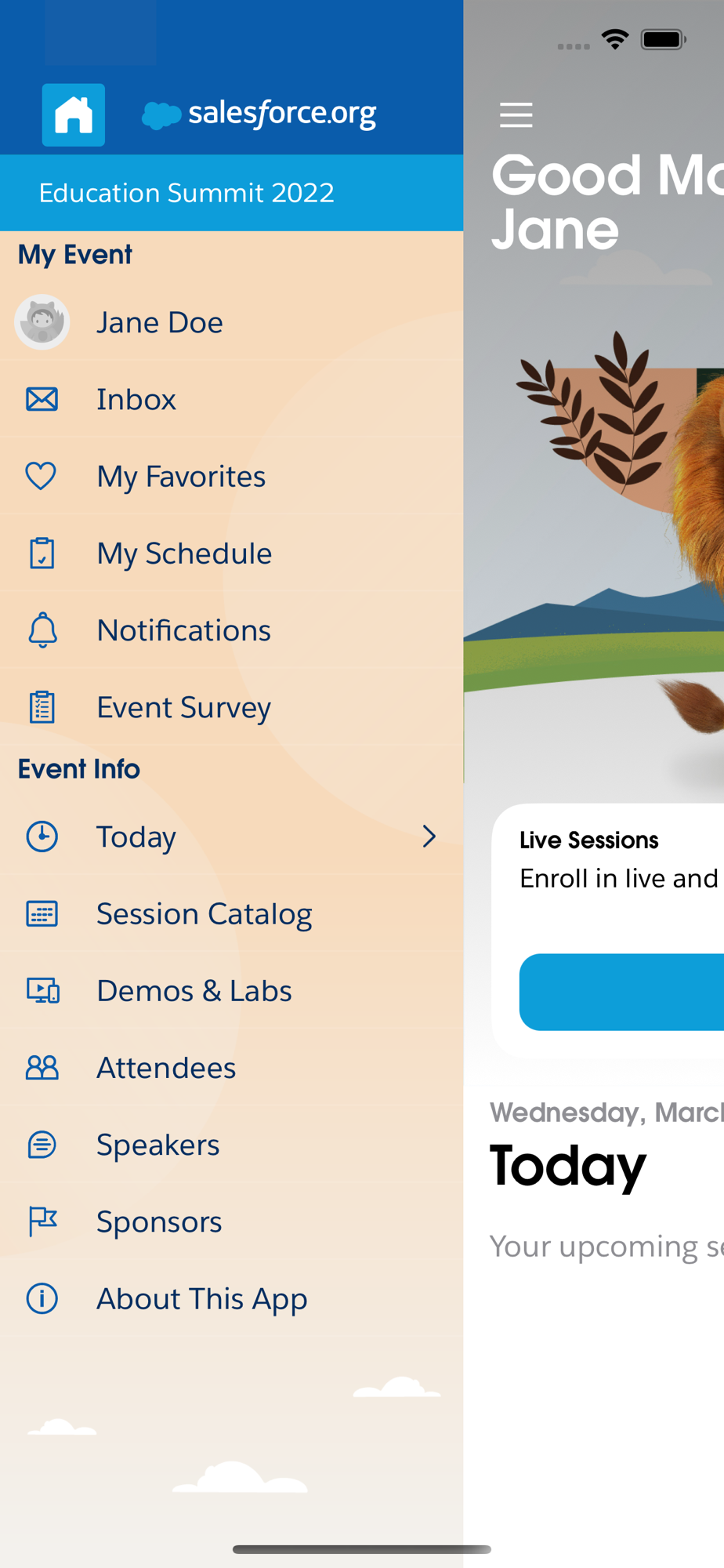Click the Today clock icon
Screen dimensions: 724x1568
[x=42, y=837]
